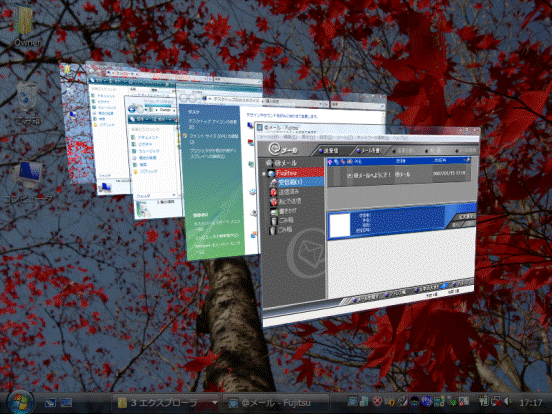Click the red security alert tray icon
This screenshot has width=552, height=414.
point(377,401)
